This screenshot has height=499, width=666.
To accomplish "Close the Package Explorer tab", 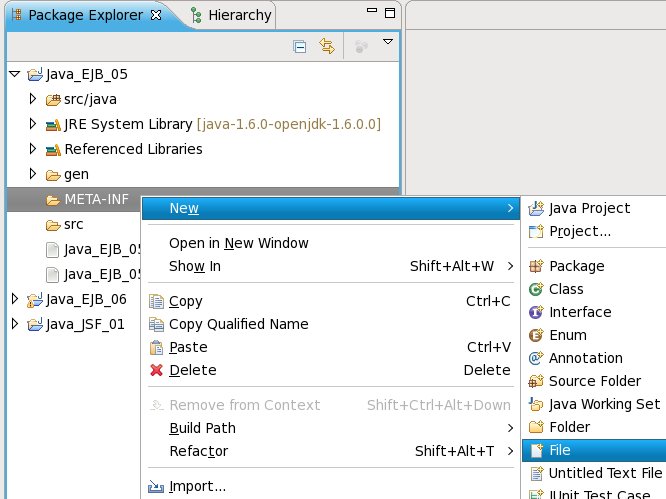I will [x=155, y=15].
